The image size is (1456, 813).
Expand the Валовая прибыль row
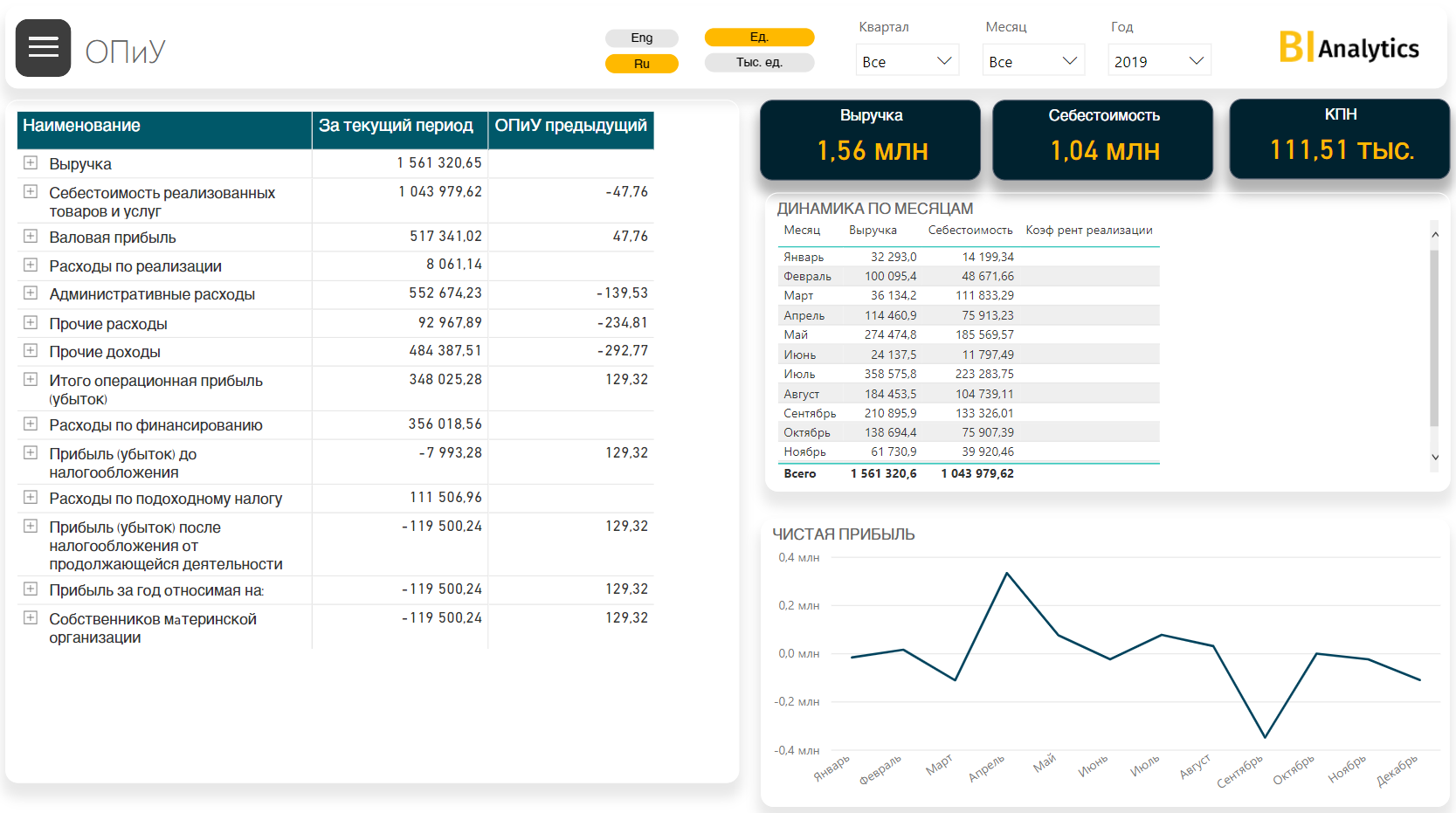[x=31, y=237]
